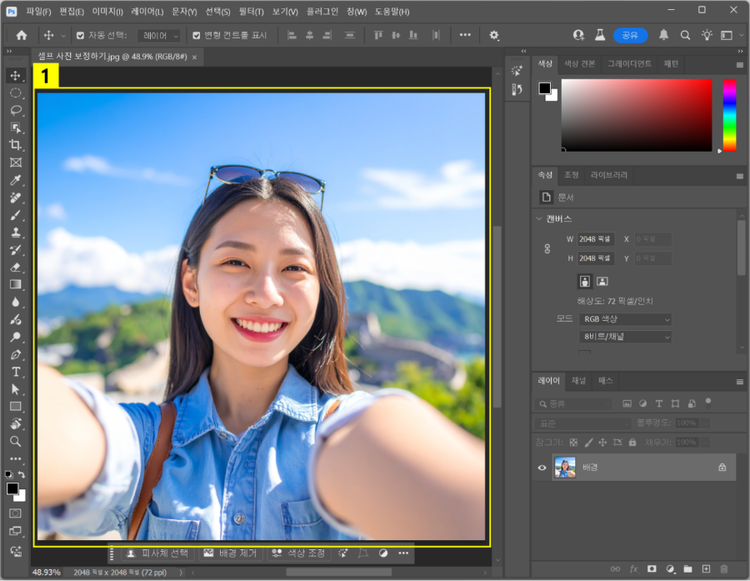This screenshot has width=750, height=581.
Task: Select the Lasso tool
Action: tap(15, 110)
